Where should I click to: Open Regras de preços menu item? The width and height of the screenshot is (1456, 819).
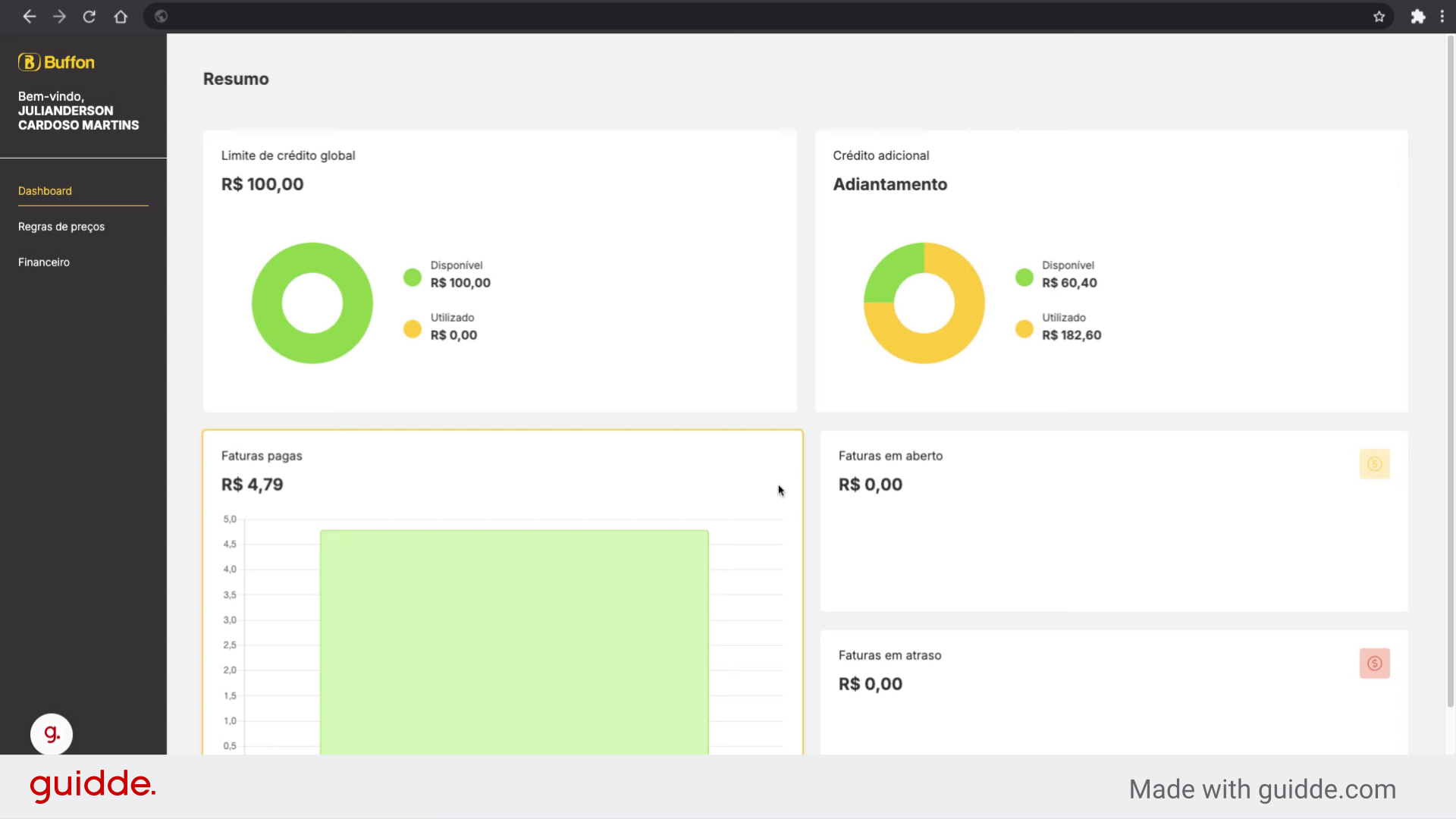tap(61, 227)
